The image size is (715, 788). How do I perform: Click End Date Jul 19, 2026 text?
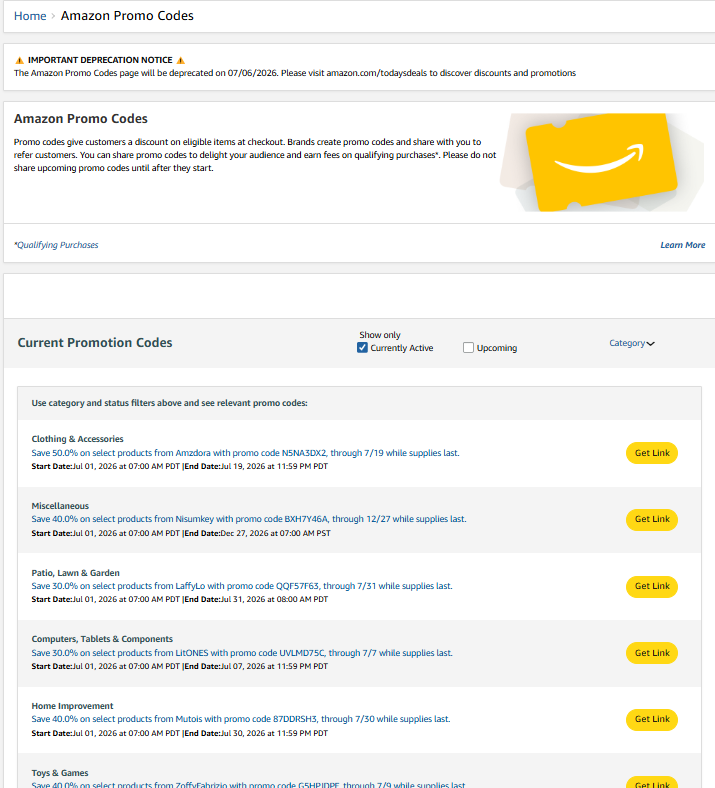256,466
